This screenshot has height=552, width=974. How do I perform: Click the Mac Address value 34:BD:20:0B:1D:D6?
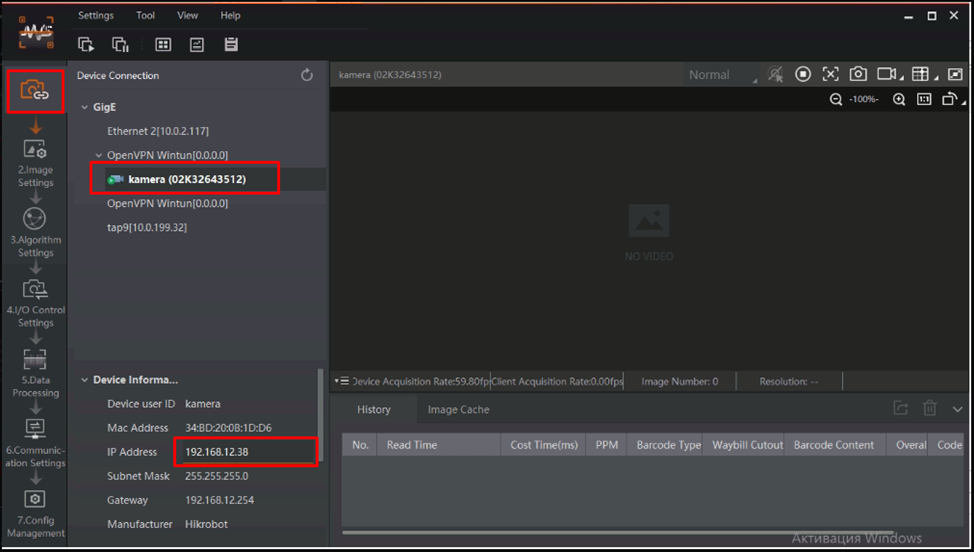[x=228, y=428]
